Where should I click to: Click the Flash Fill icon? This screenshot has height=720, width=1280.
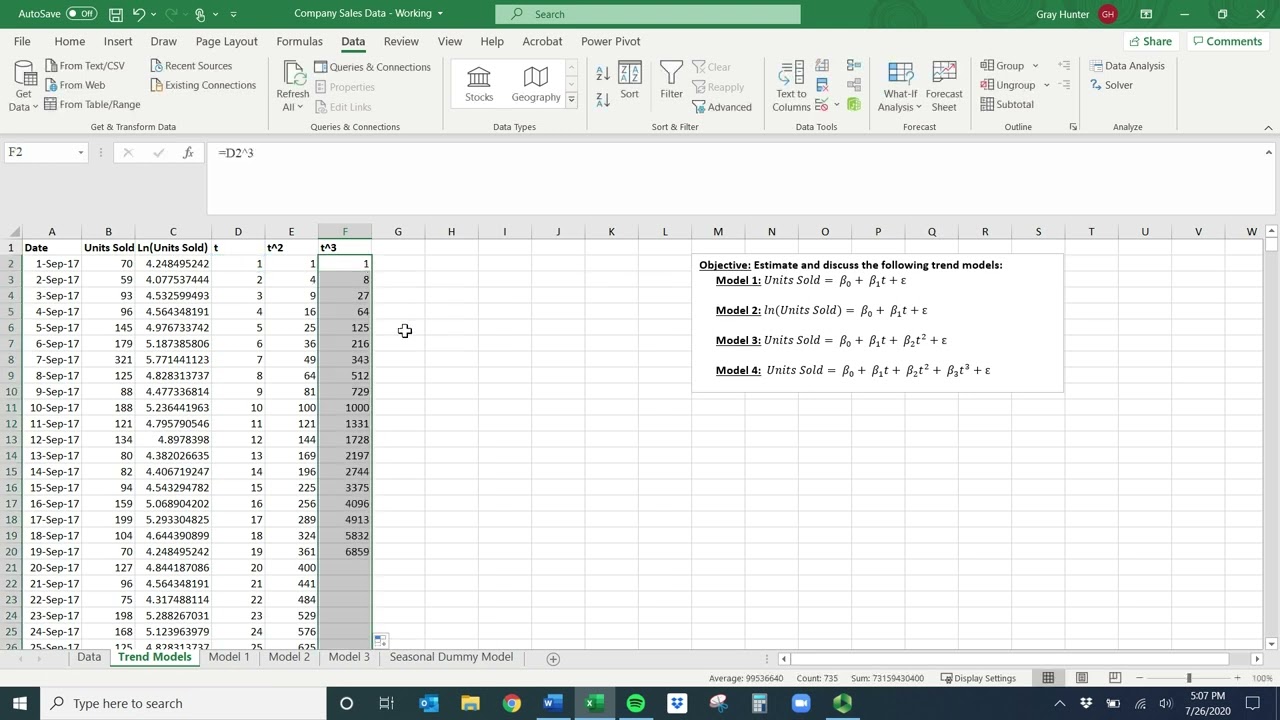click(x=822, y=66)
